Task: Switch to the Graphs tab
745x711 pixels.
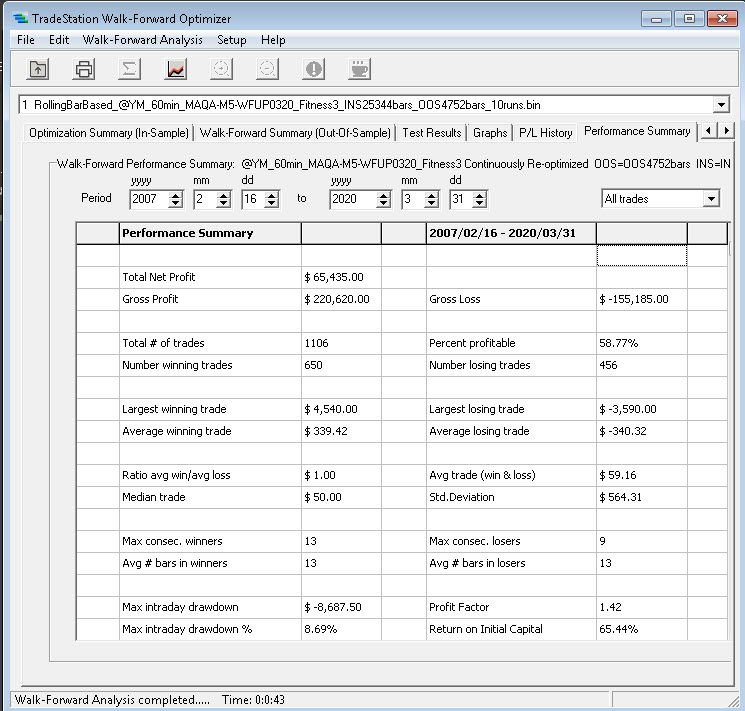Action: pyautogui.click(x=490, y=133)
